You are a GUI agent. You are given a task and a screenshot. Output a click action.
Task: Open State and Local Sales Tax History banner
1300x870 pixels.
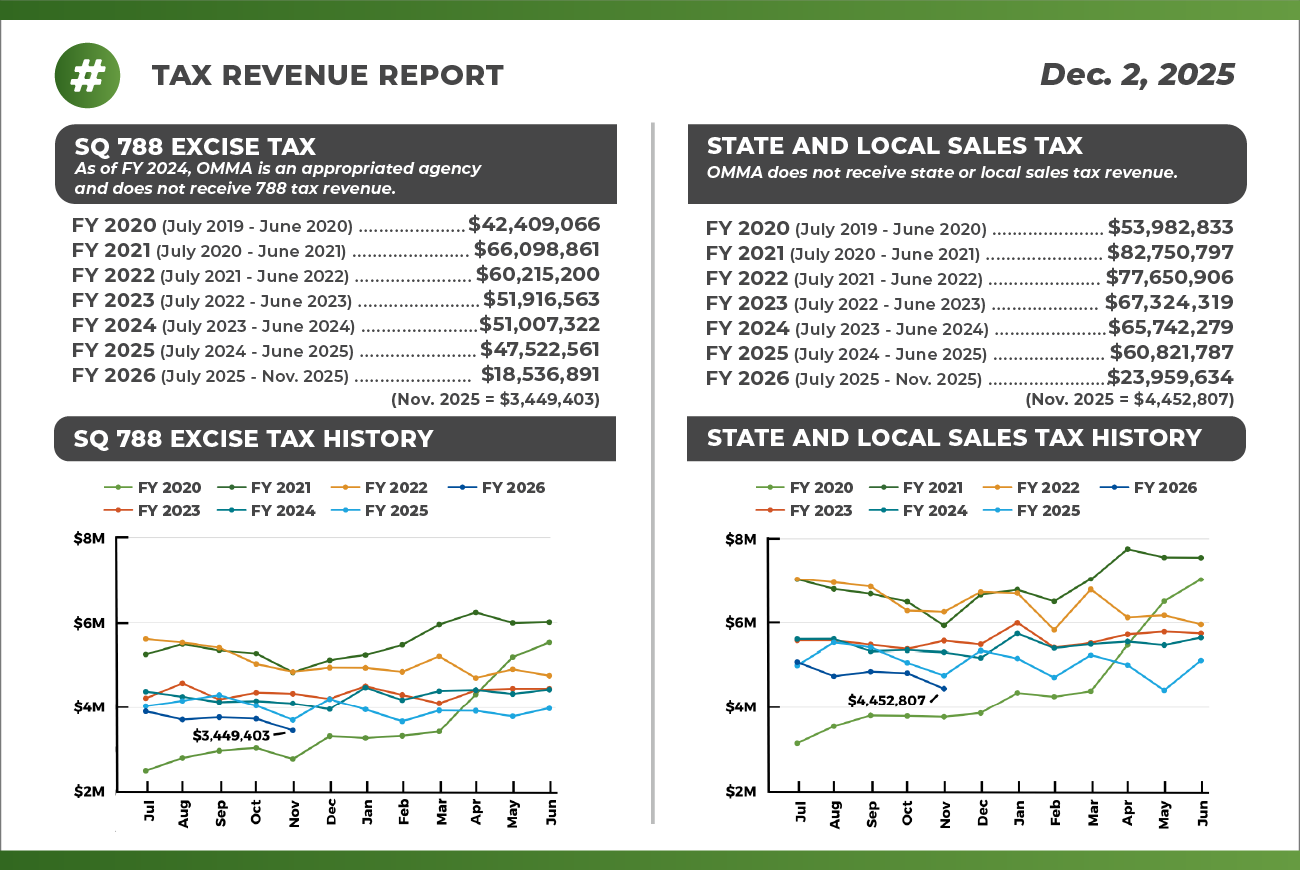pos(954,438)
